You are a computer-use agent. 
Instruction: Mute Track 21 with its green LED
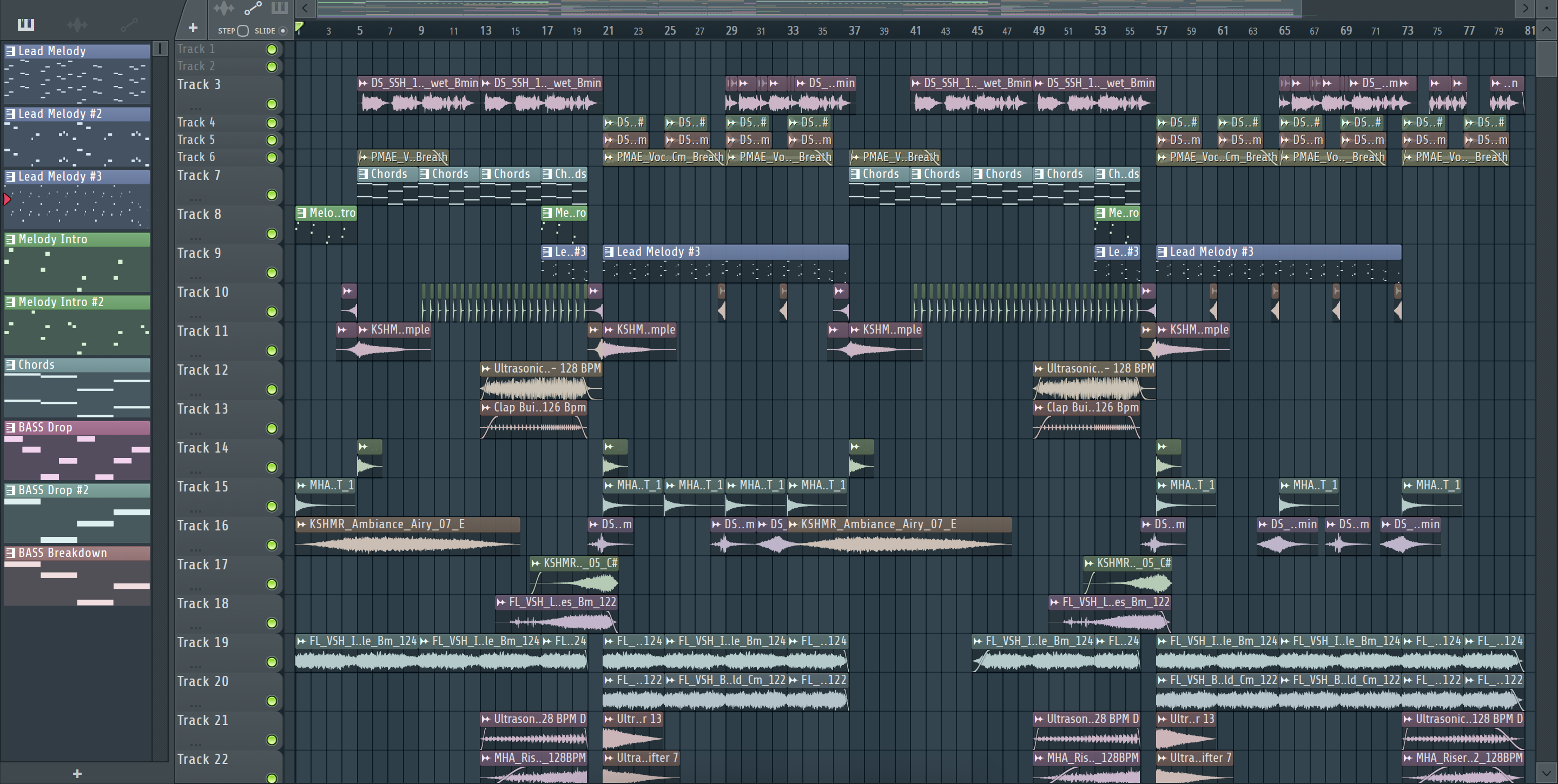[x=272, y=740]
